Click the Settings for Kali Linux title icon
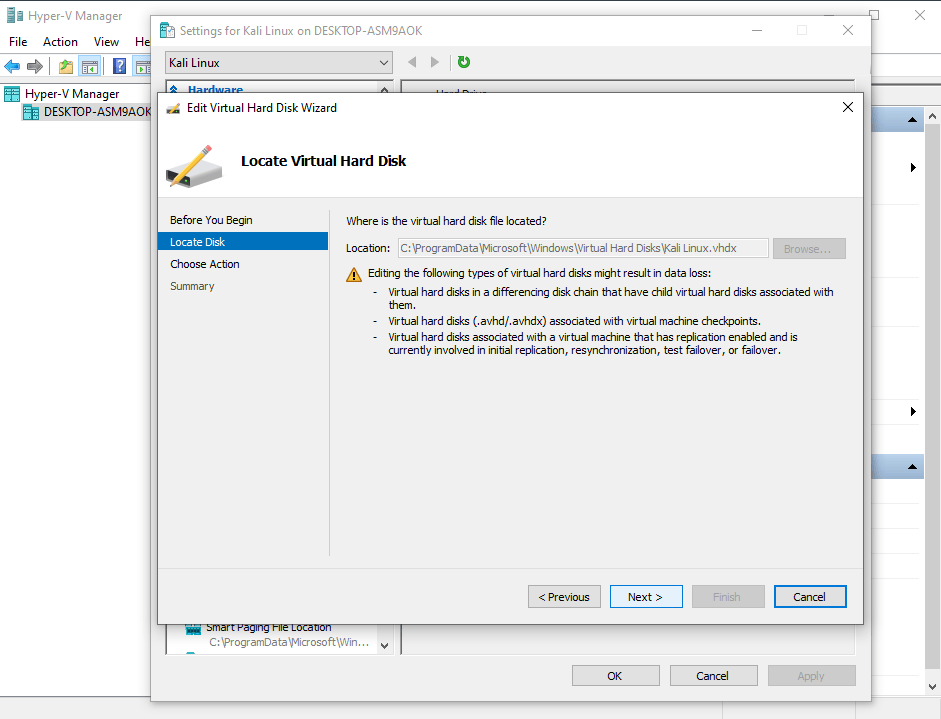The image size is (941, 719). (167, 31)
